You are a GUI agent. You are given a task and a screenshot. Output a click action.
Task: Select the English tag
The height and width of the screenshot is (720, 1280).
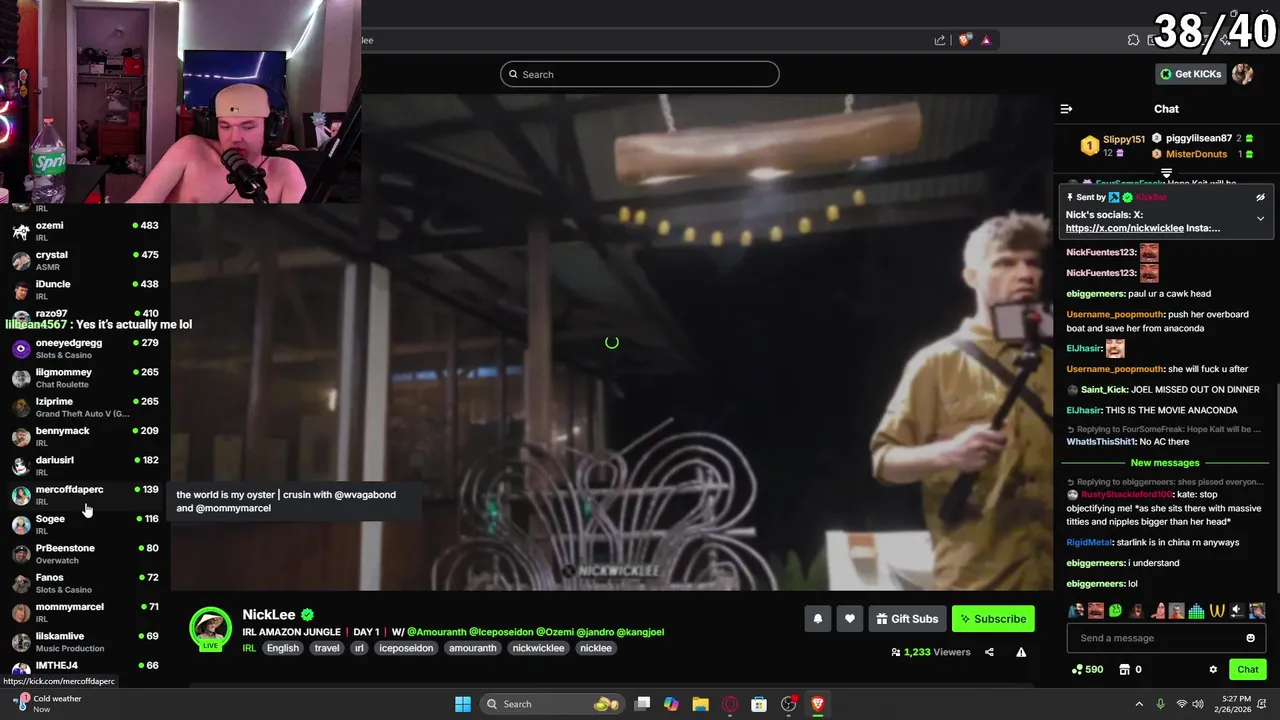pyautogui.click(x=283, y=648)
